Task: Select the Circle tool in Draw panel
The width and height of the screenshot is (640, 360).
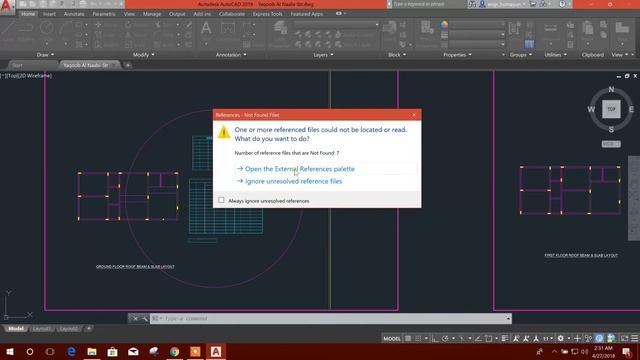Action: [x=47, y=28]
